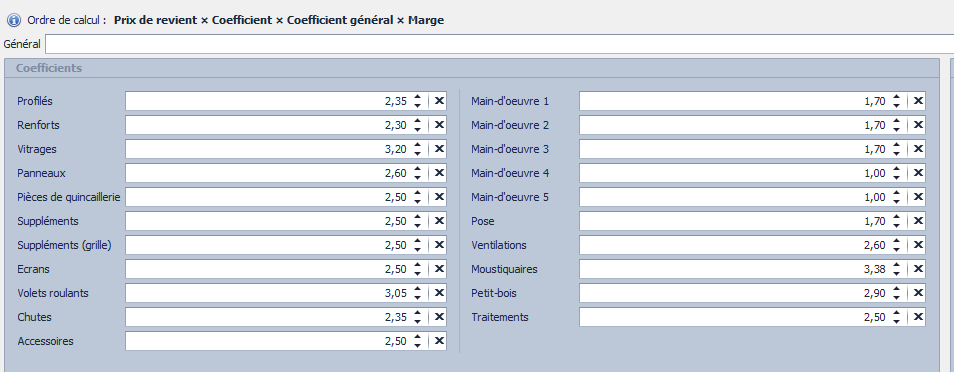This screenshot has width=954, height=372.
Task: Decrease Traitements coefficient using the down arrow
Action: [x=896, y=321]
